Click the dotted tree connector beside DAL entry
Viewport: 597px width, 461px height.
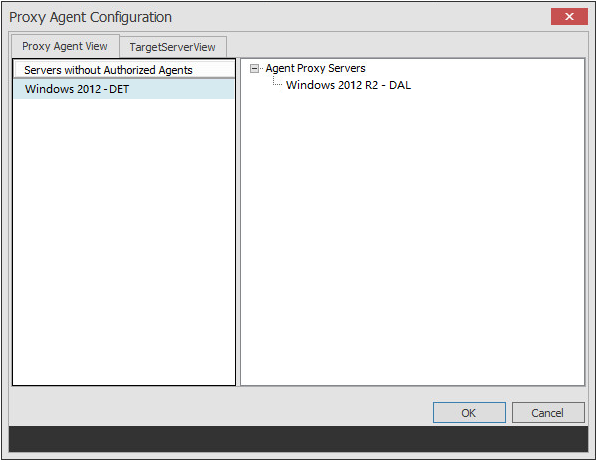click(x=277, y=81)
